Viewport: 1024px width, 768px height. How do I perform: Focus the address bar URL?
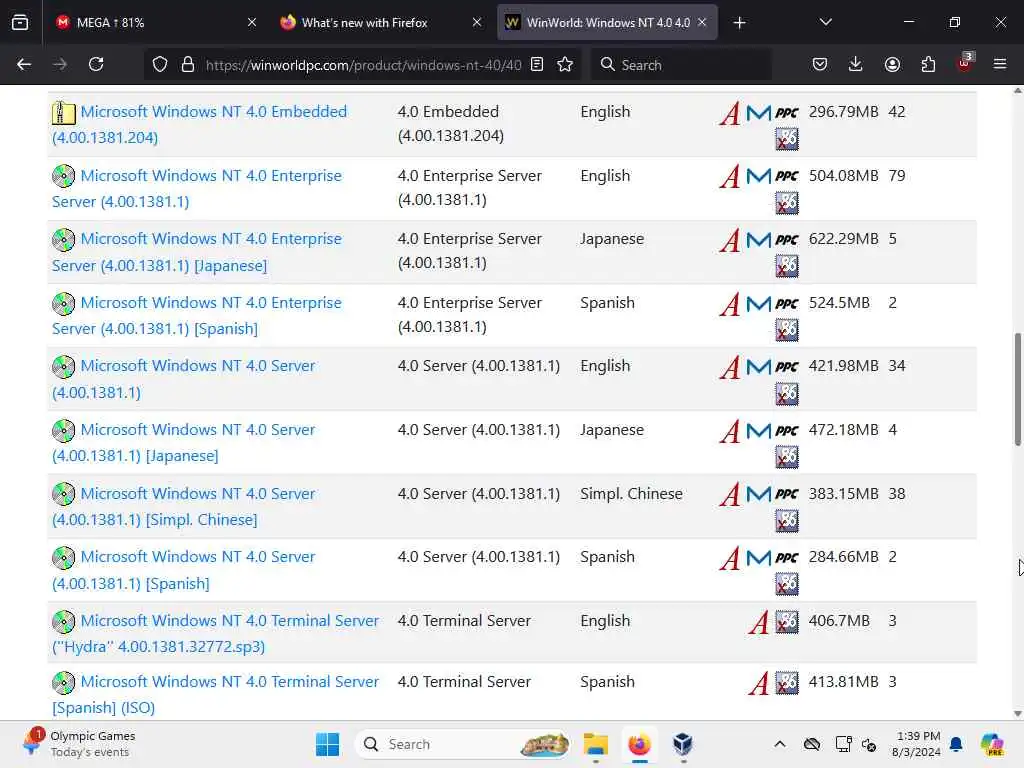point(363,65)
